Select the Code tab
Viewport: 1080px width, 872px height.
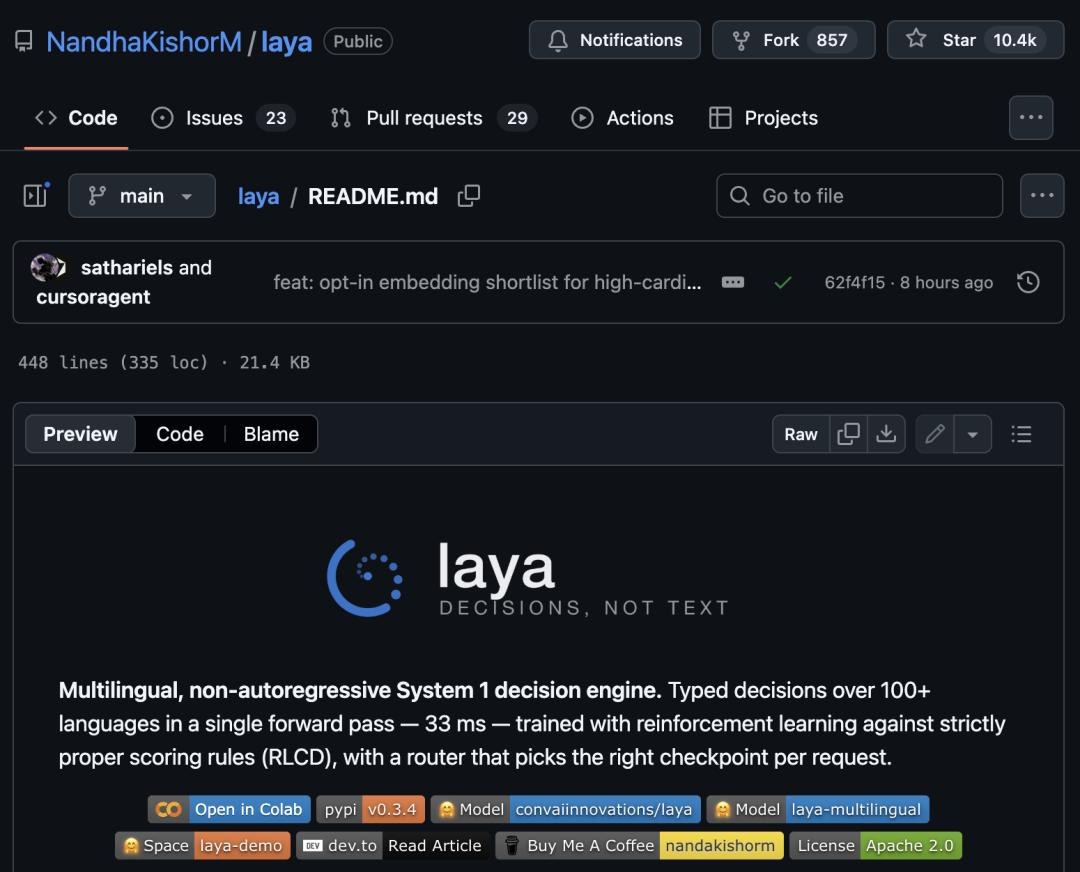pos(76,118)
